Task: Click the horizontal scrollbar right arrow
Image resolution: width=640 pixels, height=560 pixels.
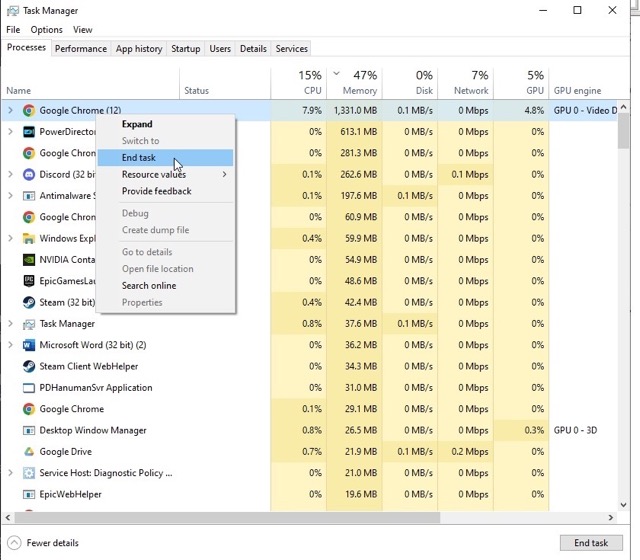Action: point(611,518)
